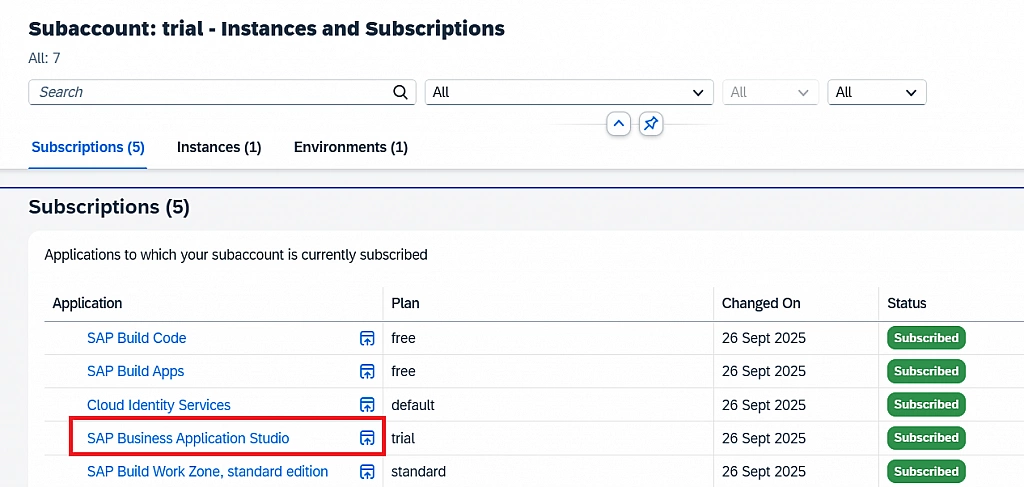This screenshot has width=1024, height=487.
Task: Open the SAP Business Application Studio link
Action: [x=188, y=438]
